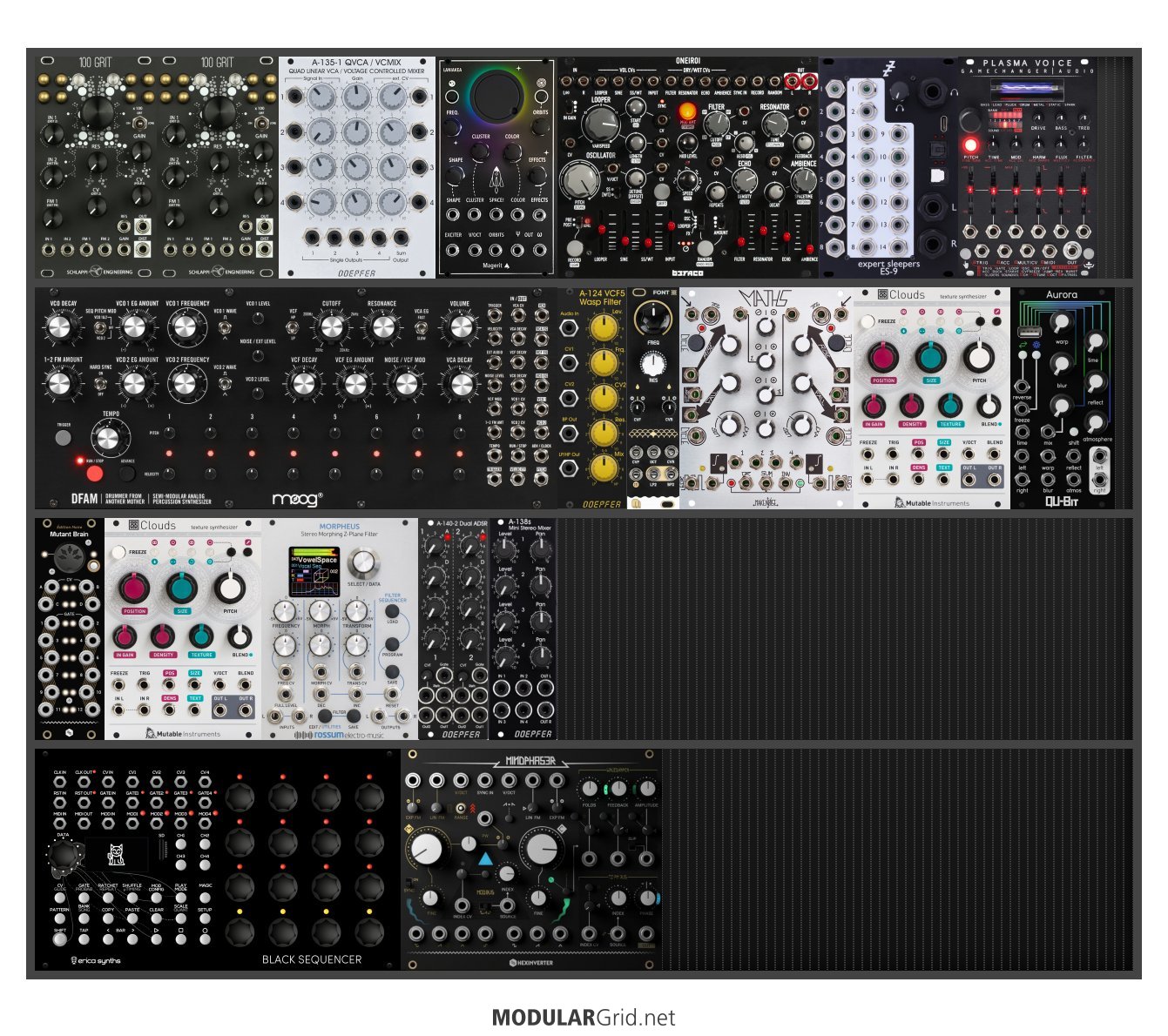Image resolution: width=1168 pixels, height=1036 pixels.
Task: Click the Morpheus color display screen
Action: pyautogui.click(x=314, y=572)
